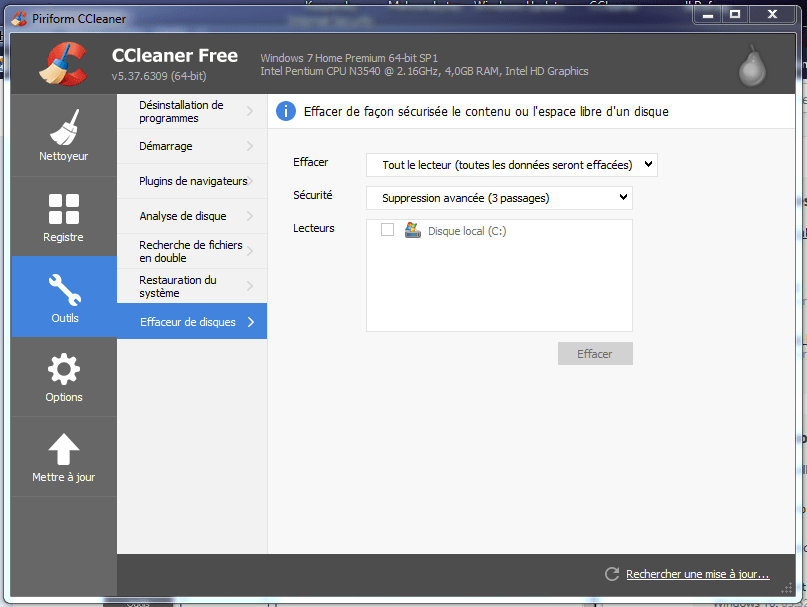Image resolution: width=807 pixels, height=607 pixels.
Task: Click the refresh icon beside update link
Action: click(x=611, y=574)
